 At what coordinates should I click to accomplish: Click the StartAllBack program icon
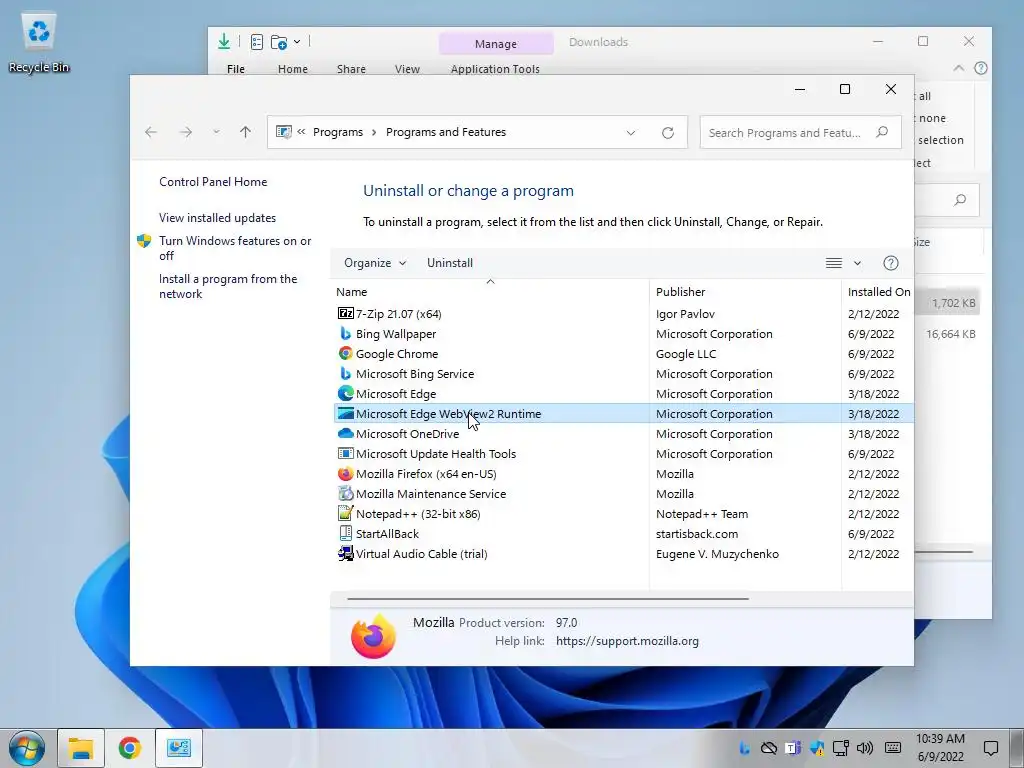(345, 534)
